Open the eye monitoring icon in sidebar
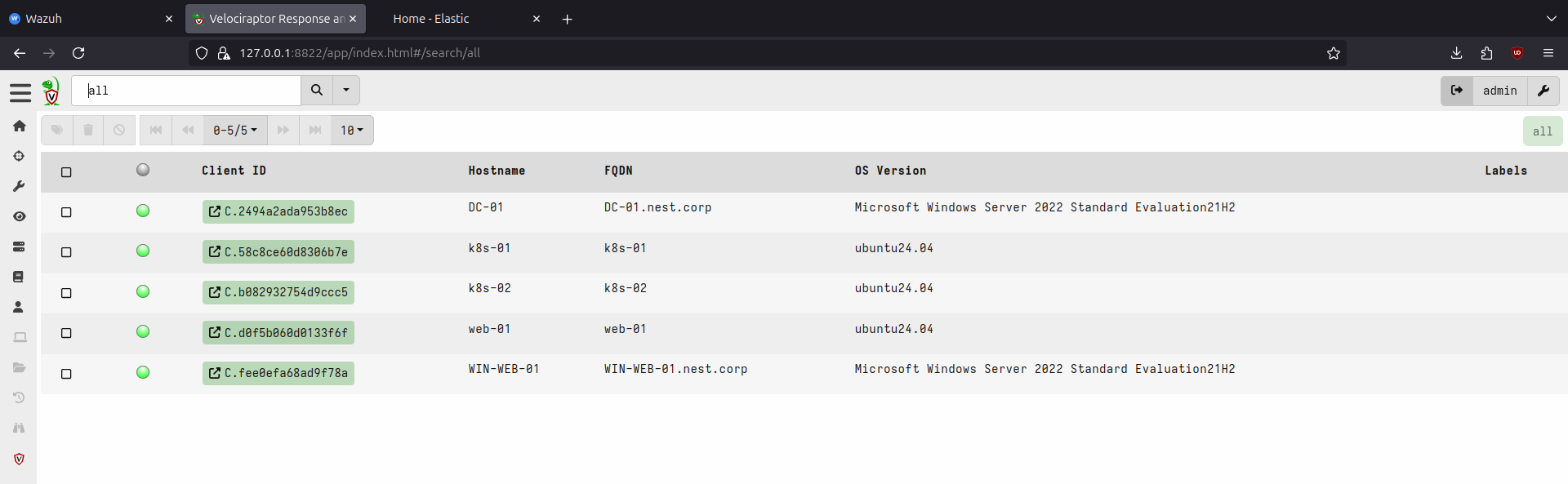The width and height of the screenshot is (1568, 484). [x=20, y=216]
